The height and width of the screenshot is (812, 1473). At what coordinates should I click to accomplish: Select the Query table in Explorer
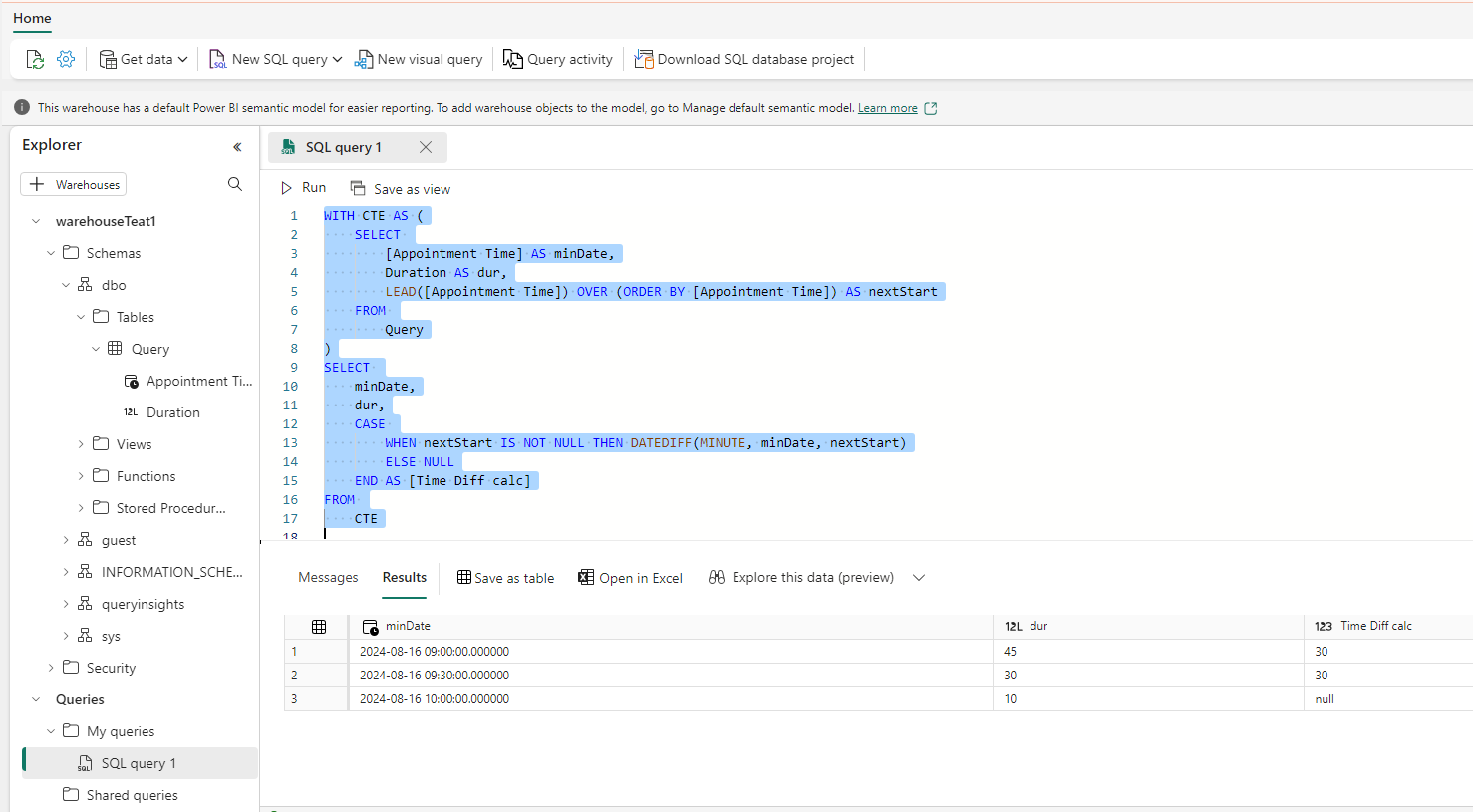(x=149, y=349)
